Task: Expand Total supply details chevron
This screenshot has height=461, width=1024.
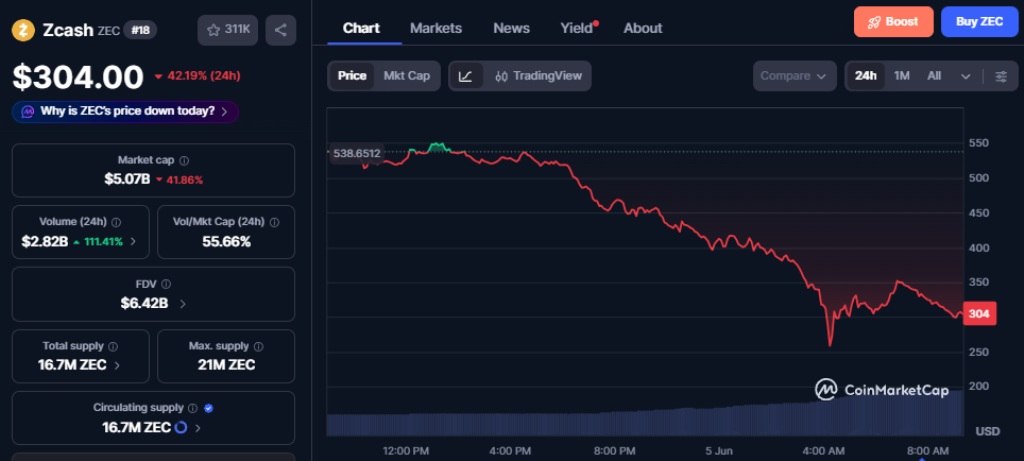Action: pos(117,366)
